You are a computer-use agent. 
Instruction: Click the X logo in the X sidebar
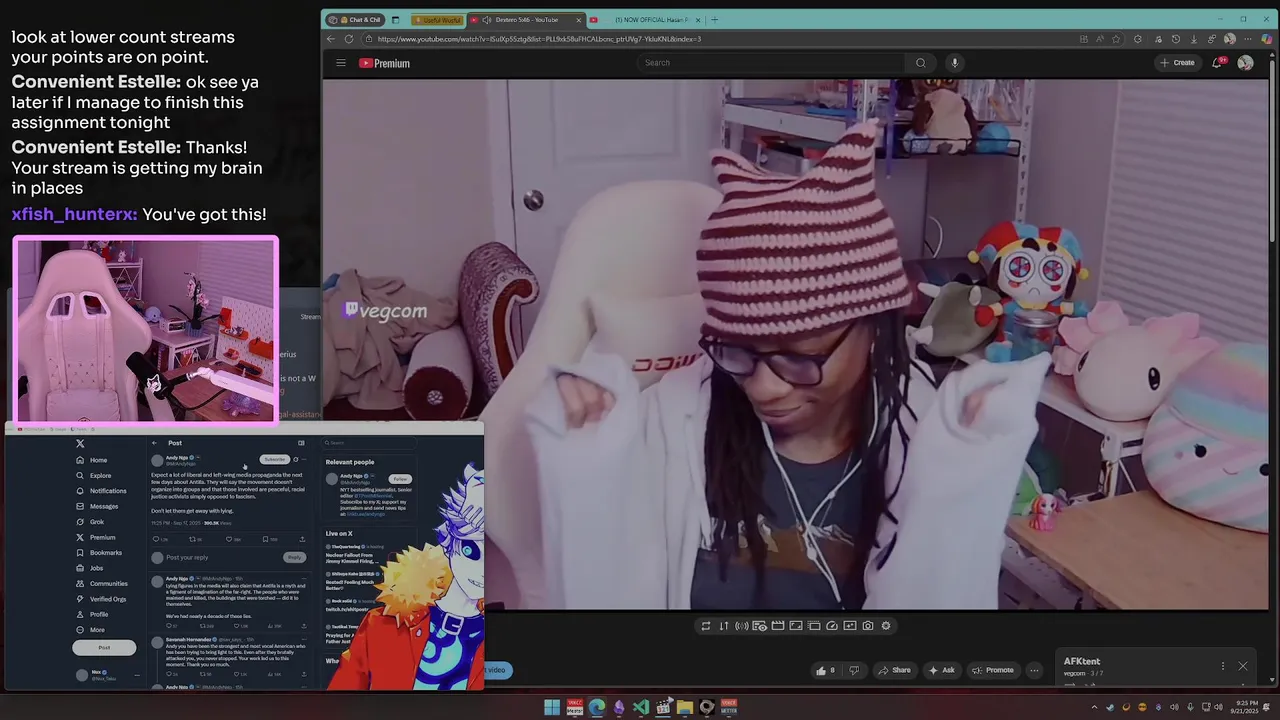click(80, 443)
